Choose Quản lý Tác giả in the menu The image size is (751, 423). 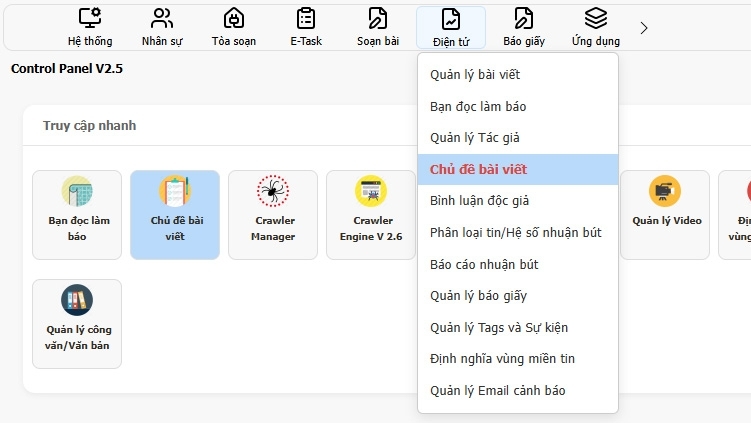(518, 138)
